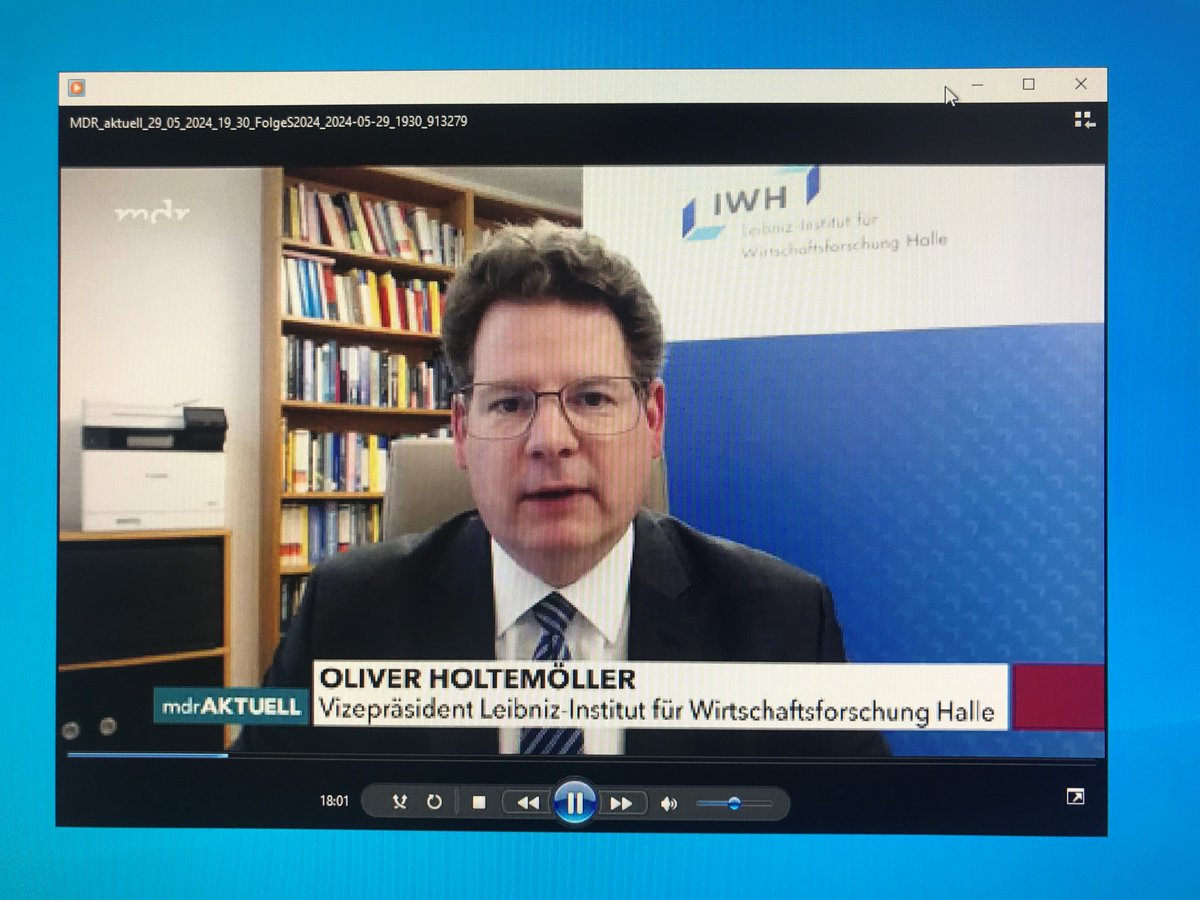The width and height of the screenshot is (1200, 900).
Task: Toggle repeat mode
Action: [x=434, y=802]
